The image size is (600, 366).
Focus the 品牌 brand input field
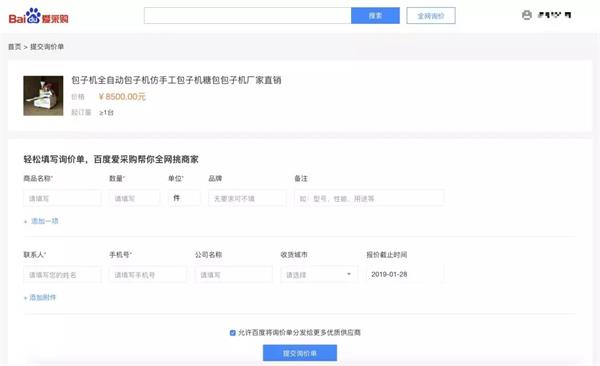(247, 198)
